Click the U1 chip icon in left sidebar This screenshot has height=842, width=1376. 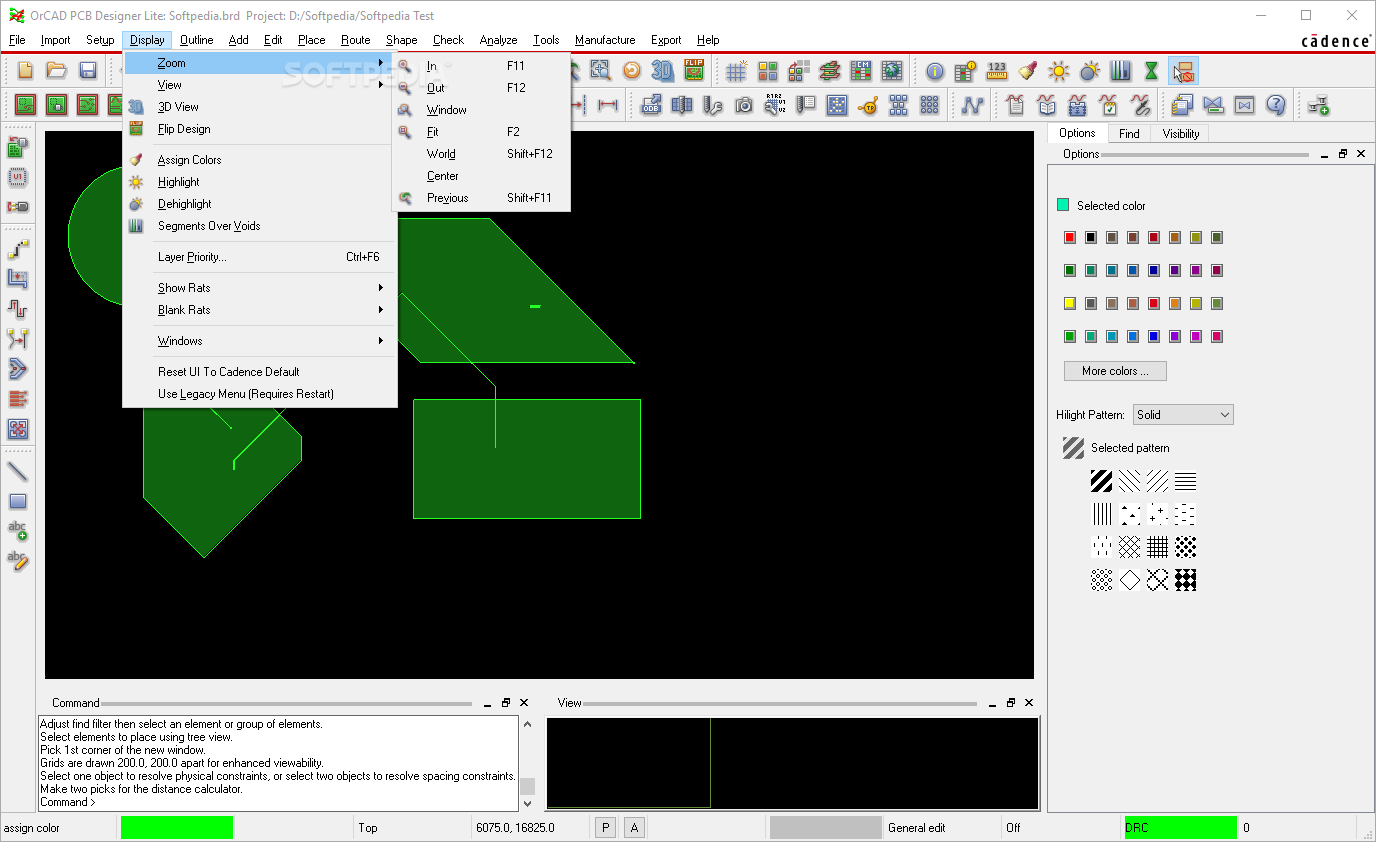tap(17, 178)
